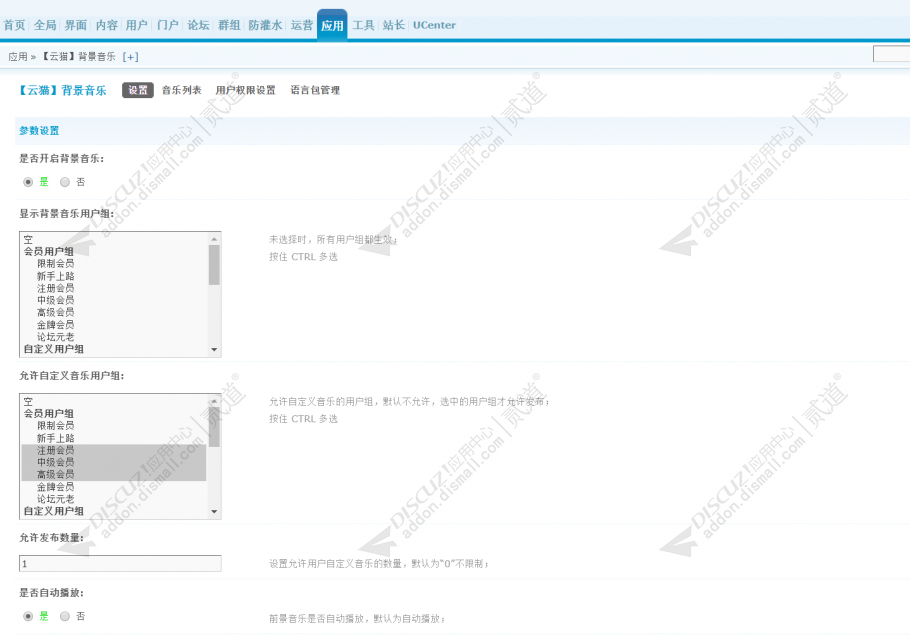Open the 首页 top navigation tab
This screenshot has width=910, height=640.
(15, 25)
